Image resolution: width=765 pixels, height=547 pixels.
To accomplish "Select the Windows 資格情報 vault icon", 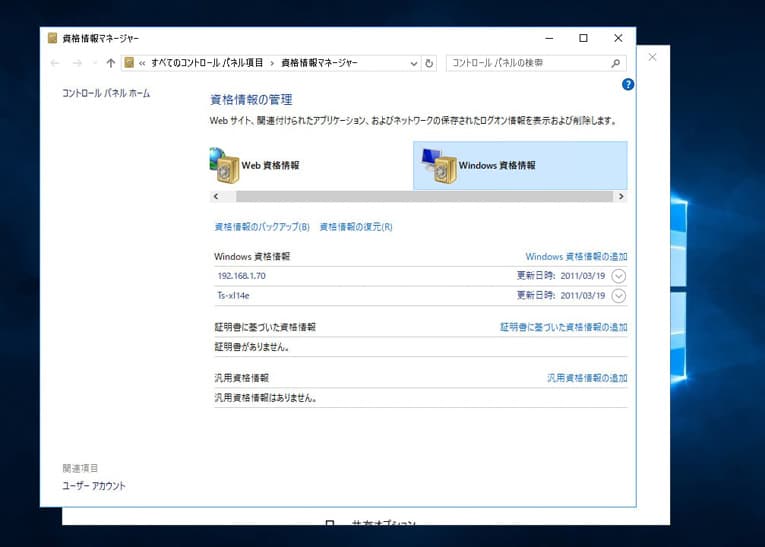I will click(439, 165).
